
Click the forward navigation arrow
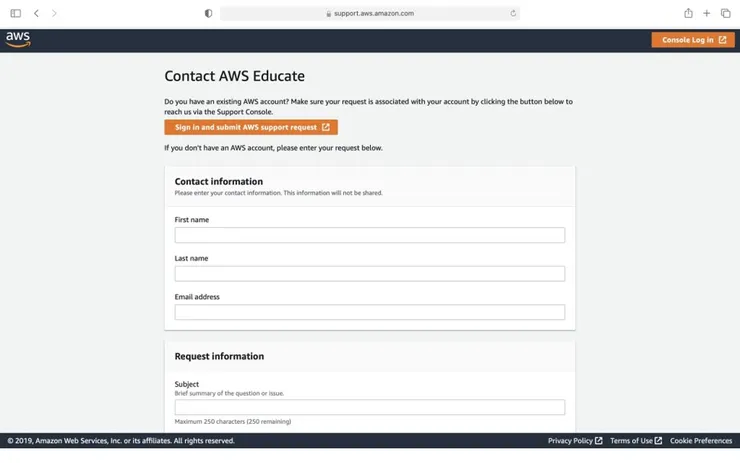[x=54, y=13]
